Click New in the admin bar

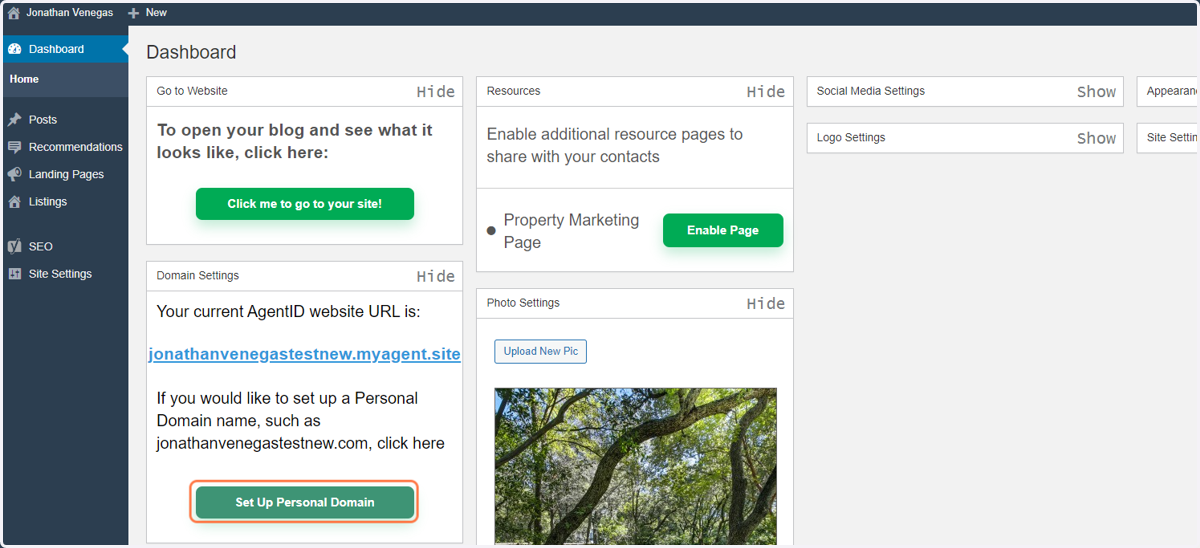156,13
